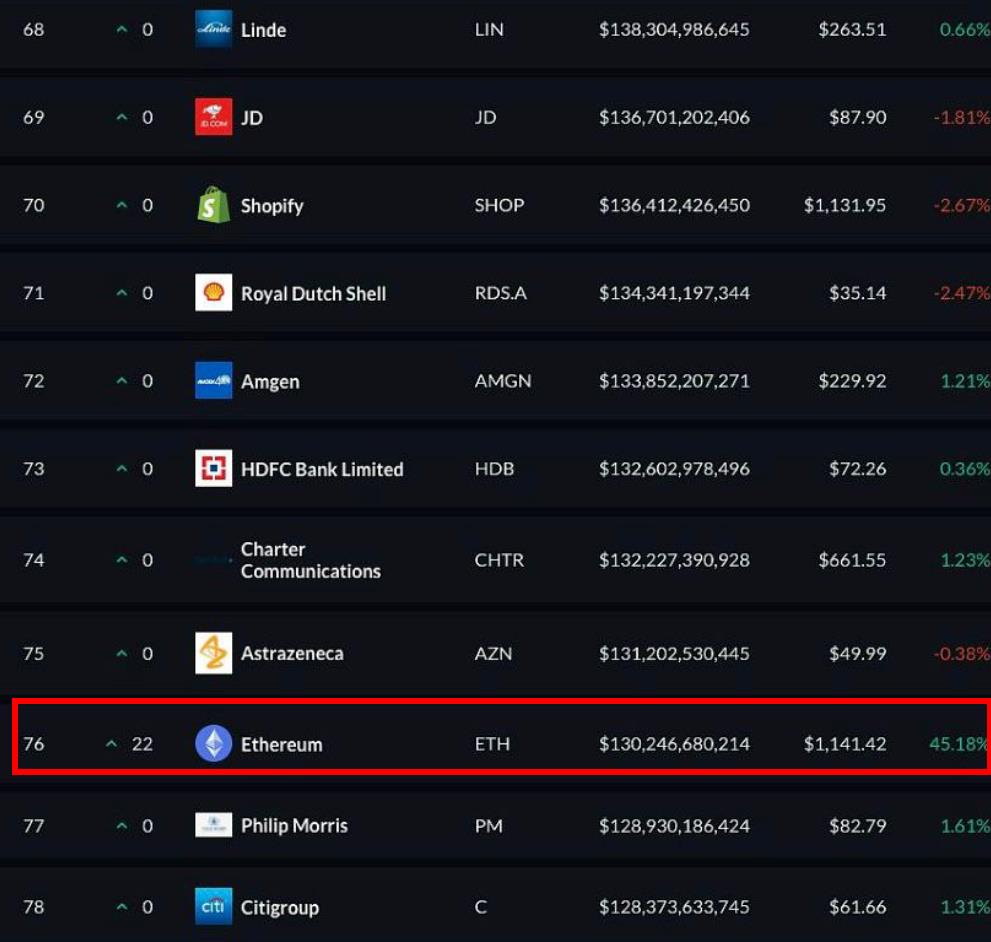
Task: Select the Amgen name
Action: tap(270, 382)
